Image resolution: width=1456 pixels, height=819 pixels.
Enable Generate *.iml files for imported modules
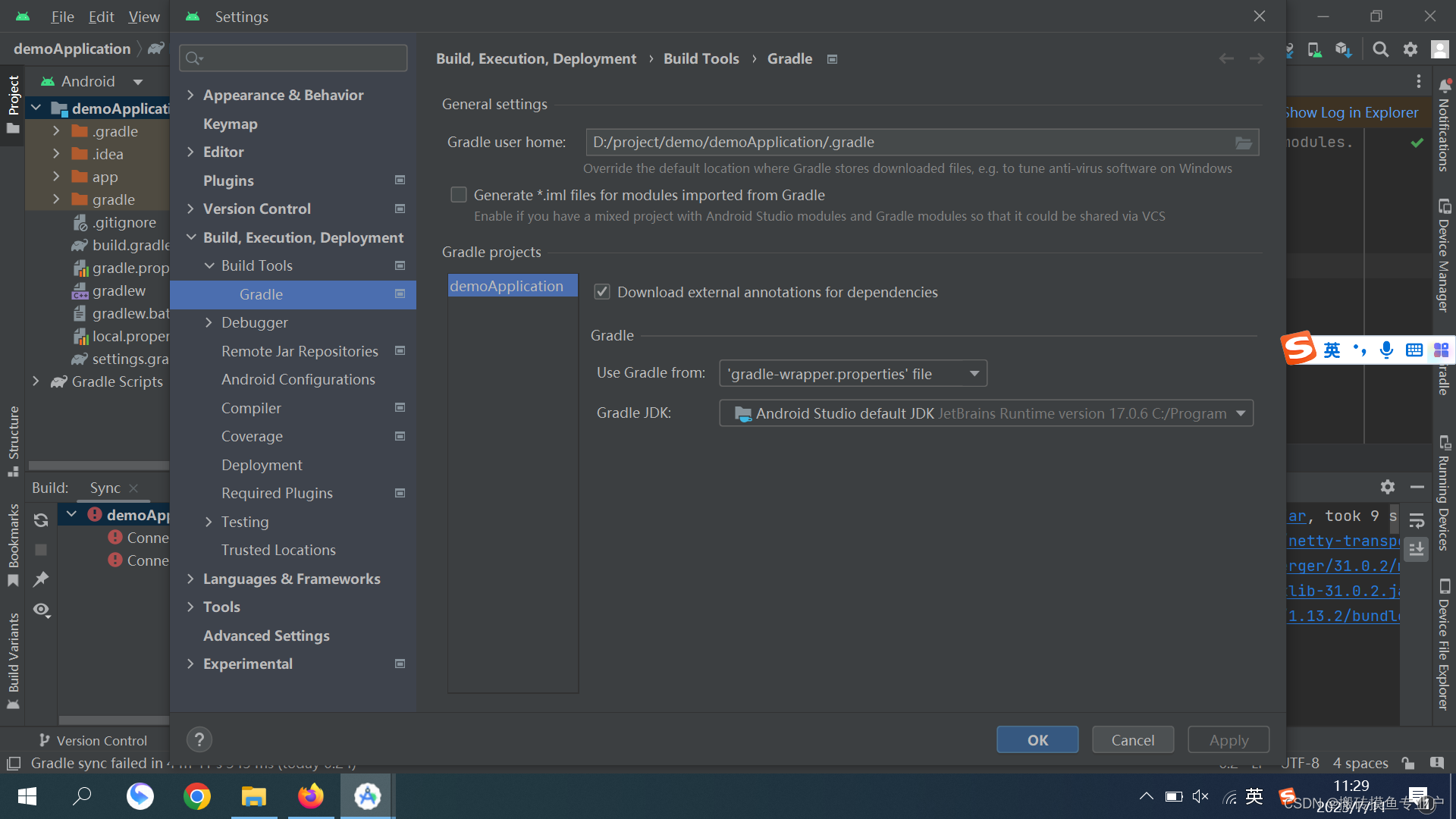tap(458, 195)
